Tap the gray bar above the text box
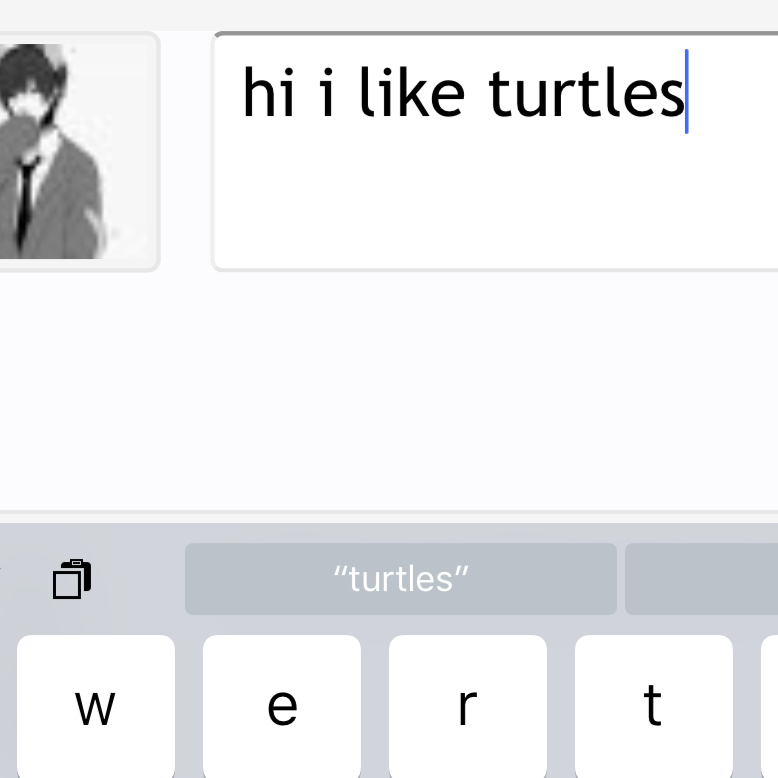The height and width of the screenshot is (778, 778). 389,15
